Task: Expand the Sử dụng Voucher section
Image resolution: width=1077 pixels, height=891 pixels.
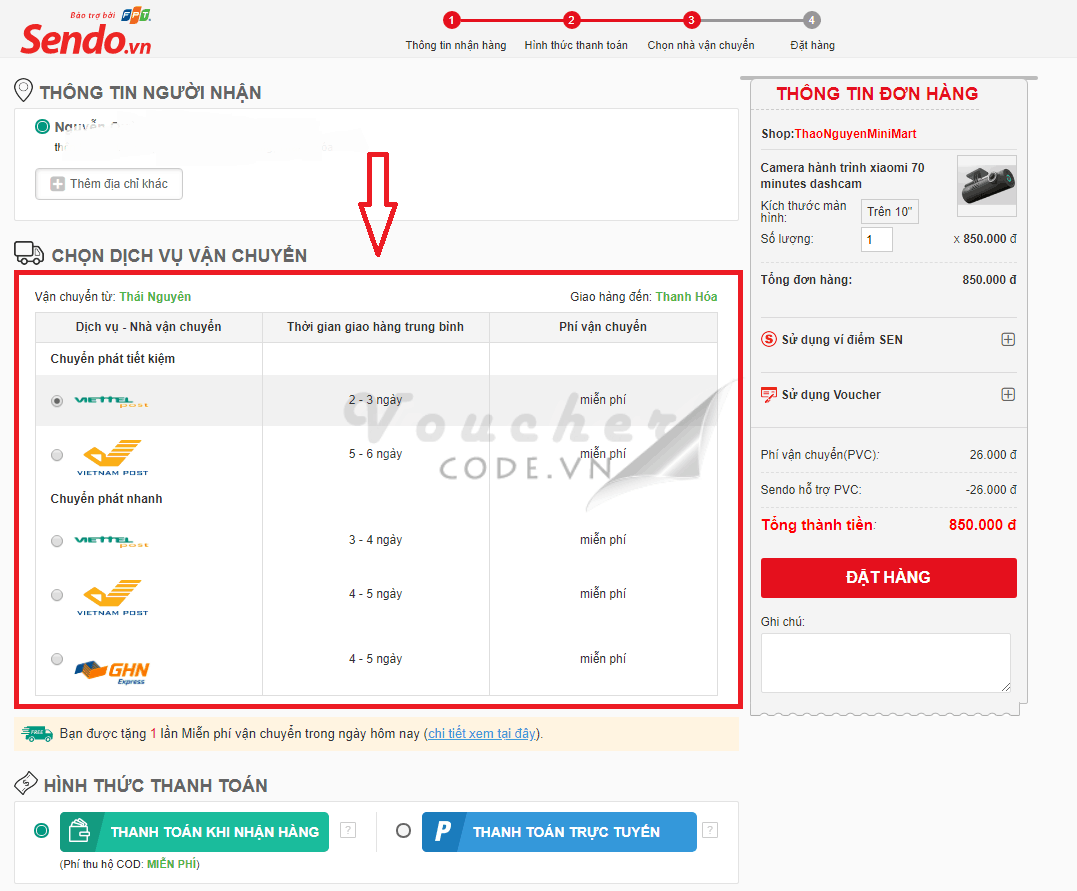Action: pyautogui.click(x=1008, y=395)
